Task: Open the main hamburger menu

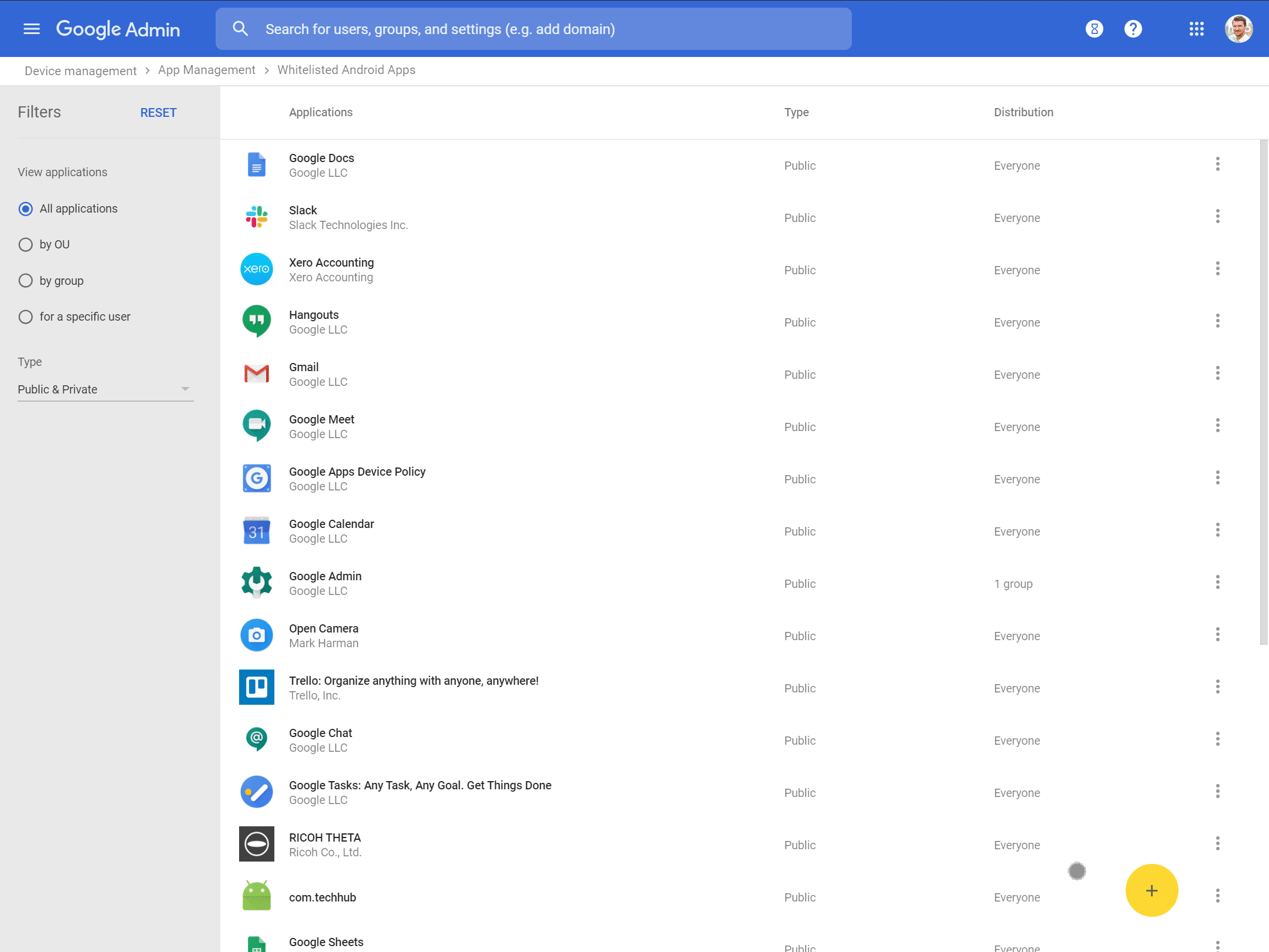Action: click(x=32, y=29)
